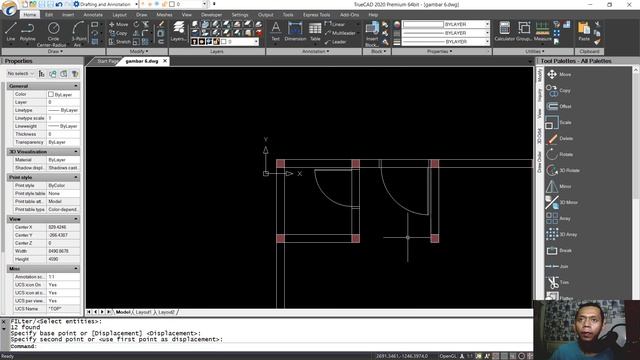
Task: Click the Copy tool in Modify ribbon panel
Action: pos(118,33)
